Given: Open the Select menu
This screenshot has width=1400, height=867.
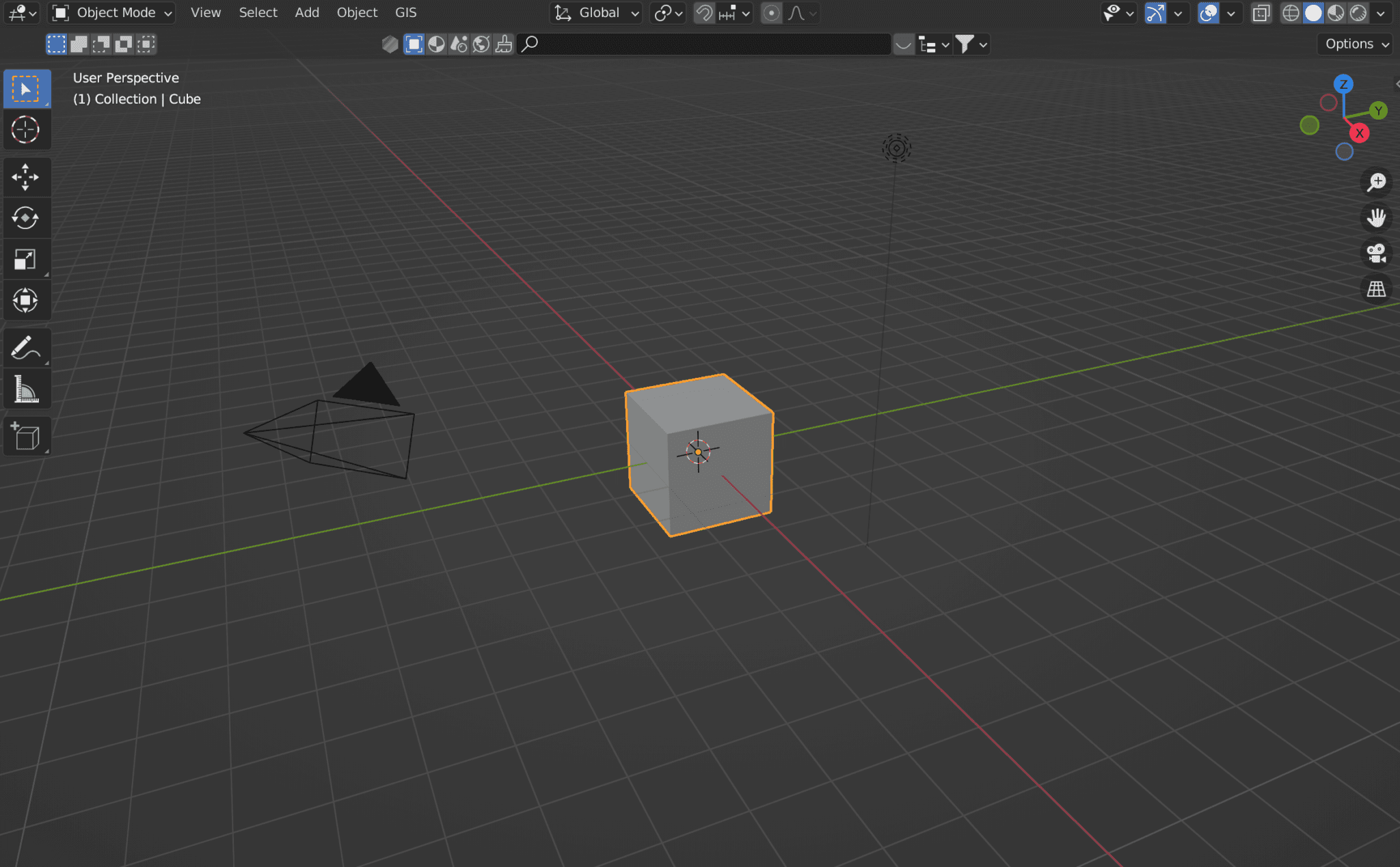Looking at the screenshot, I should 258,12.
